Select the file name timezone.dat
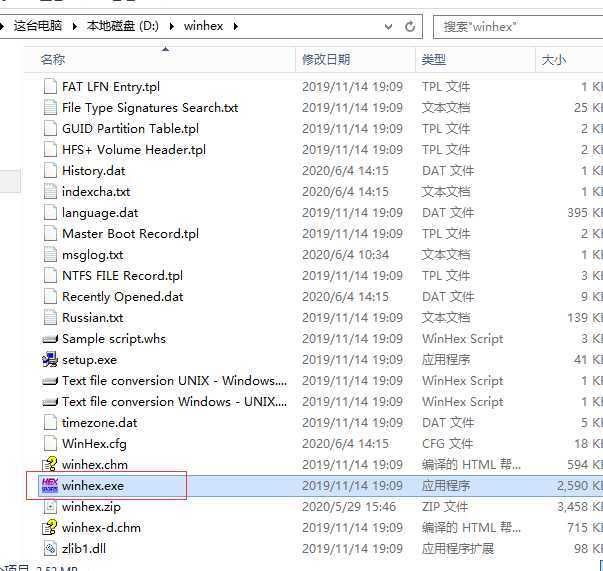603x571 pixels. pos(100,423)
